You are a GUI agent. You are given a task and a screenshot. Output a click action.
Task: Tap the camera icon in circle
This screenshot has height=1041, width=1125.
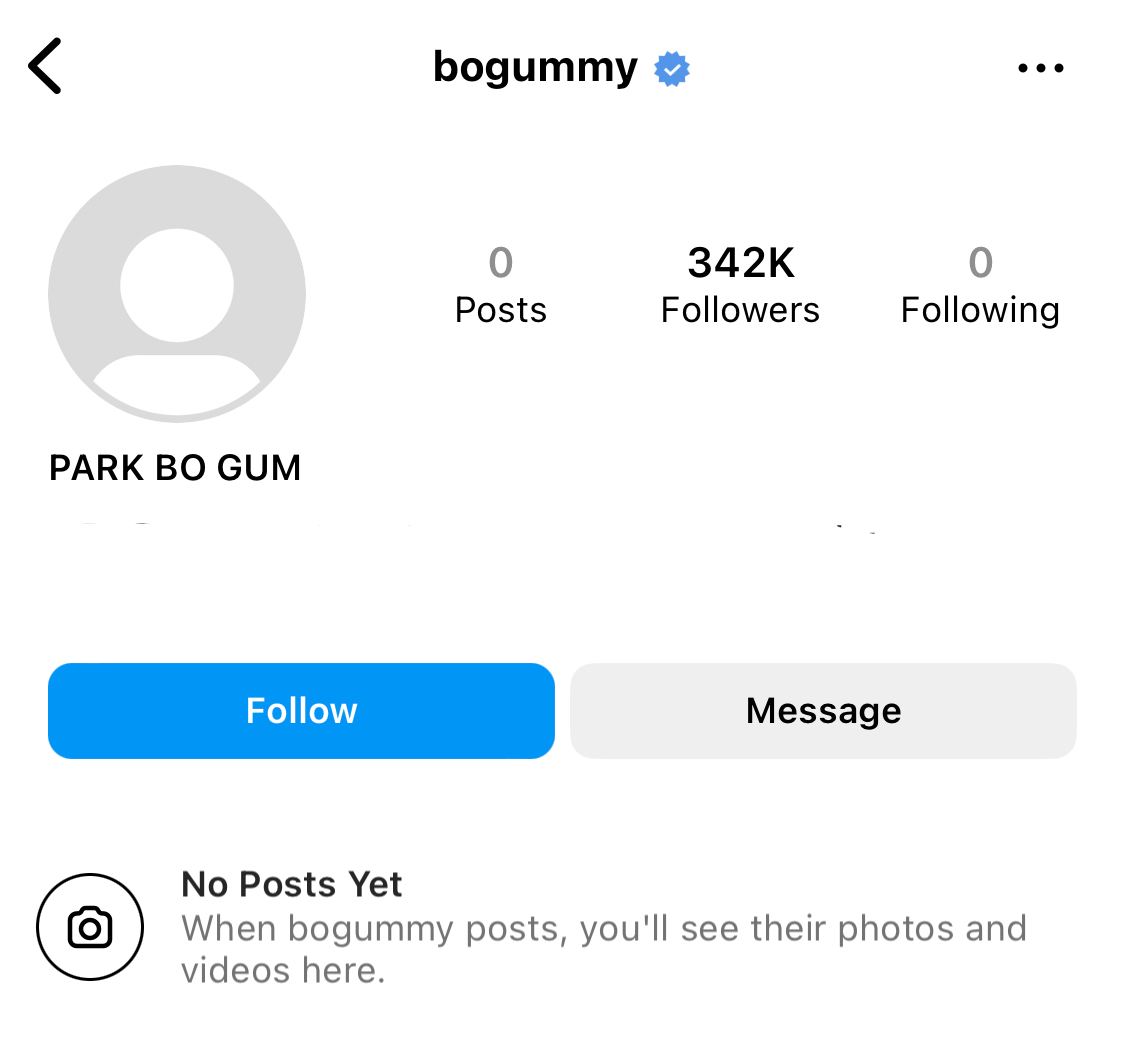[x=90, y=927]
